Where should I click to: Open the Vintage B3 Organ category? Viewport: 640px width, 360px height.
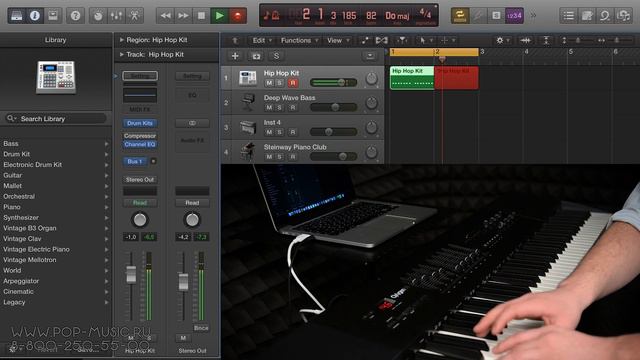tap(56, 229)
